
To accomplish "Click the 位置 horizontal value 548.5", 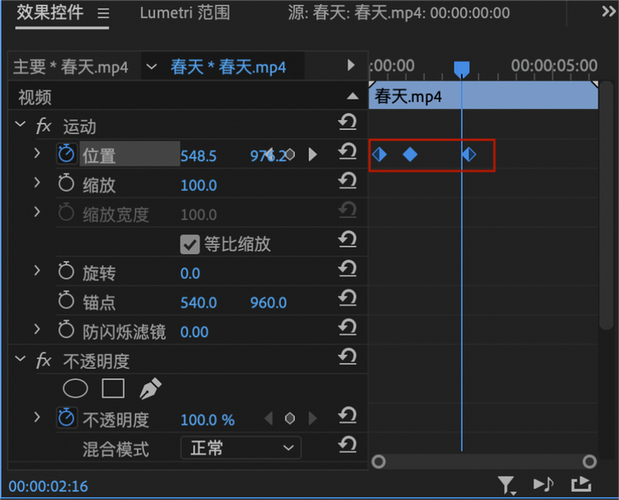I will [198, 156].
